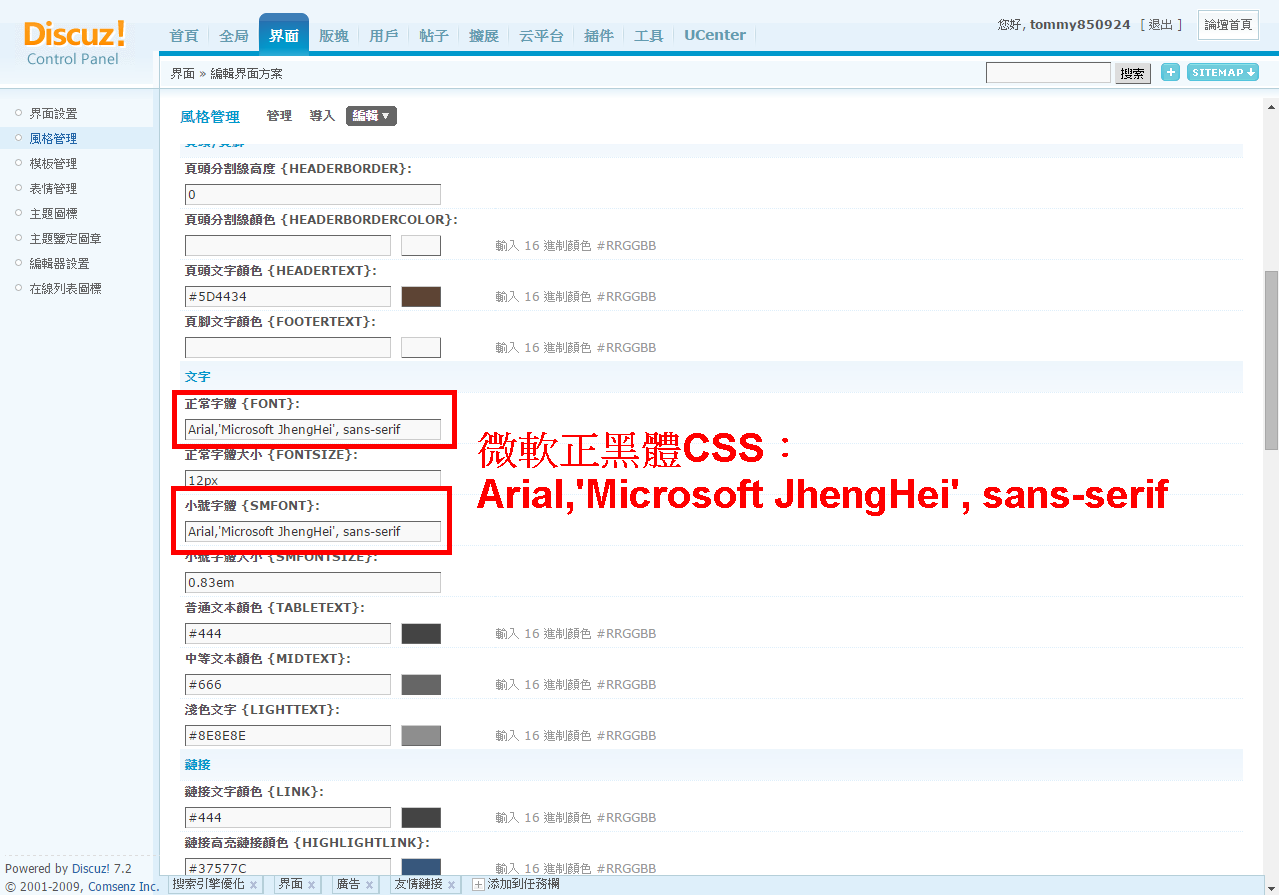Click the Discuz! Control Panel logo

[x=75, y=43]
